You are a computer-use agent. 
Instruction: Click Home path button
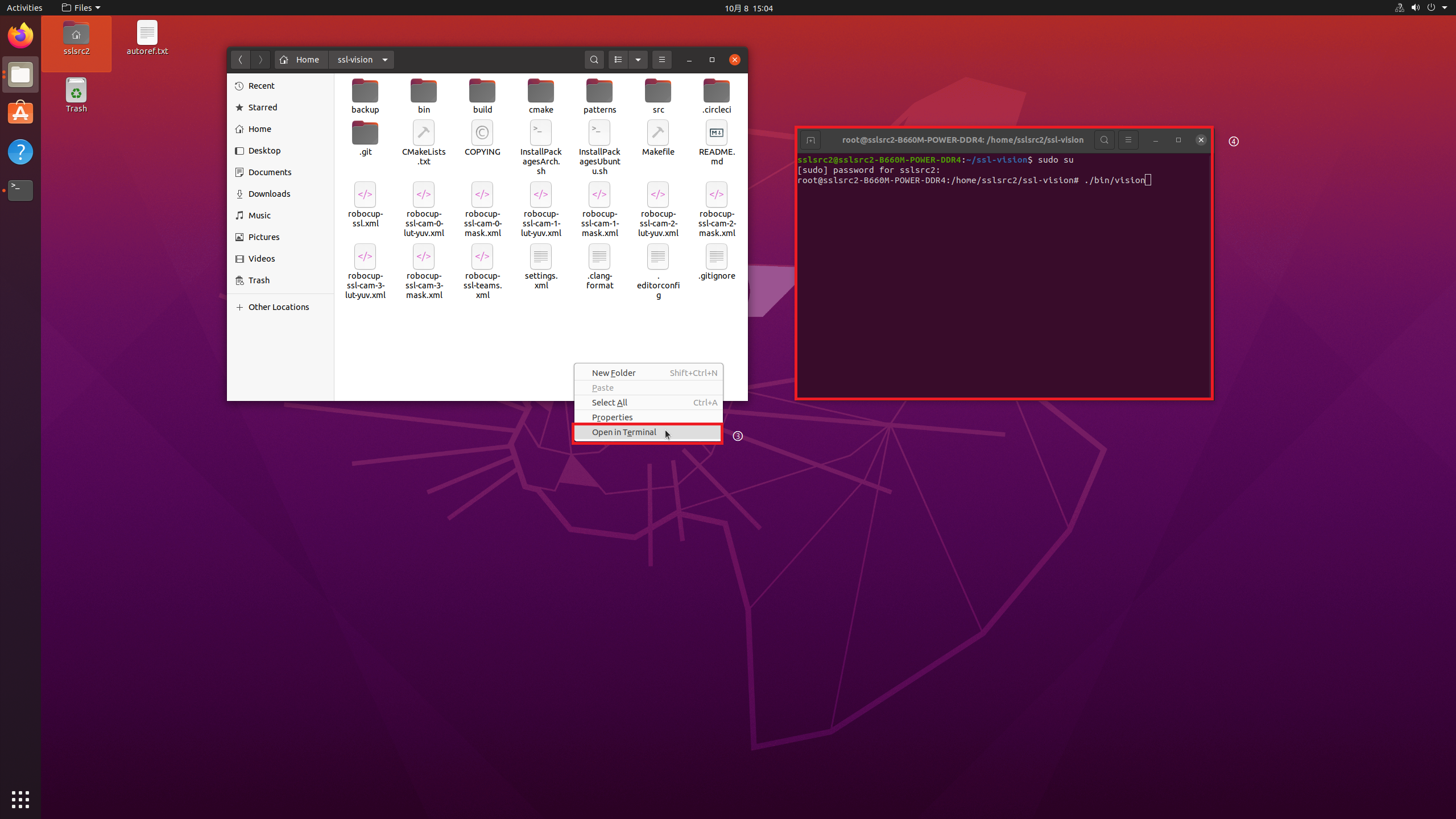301,60
